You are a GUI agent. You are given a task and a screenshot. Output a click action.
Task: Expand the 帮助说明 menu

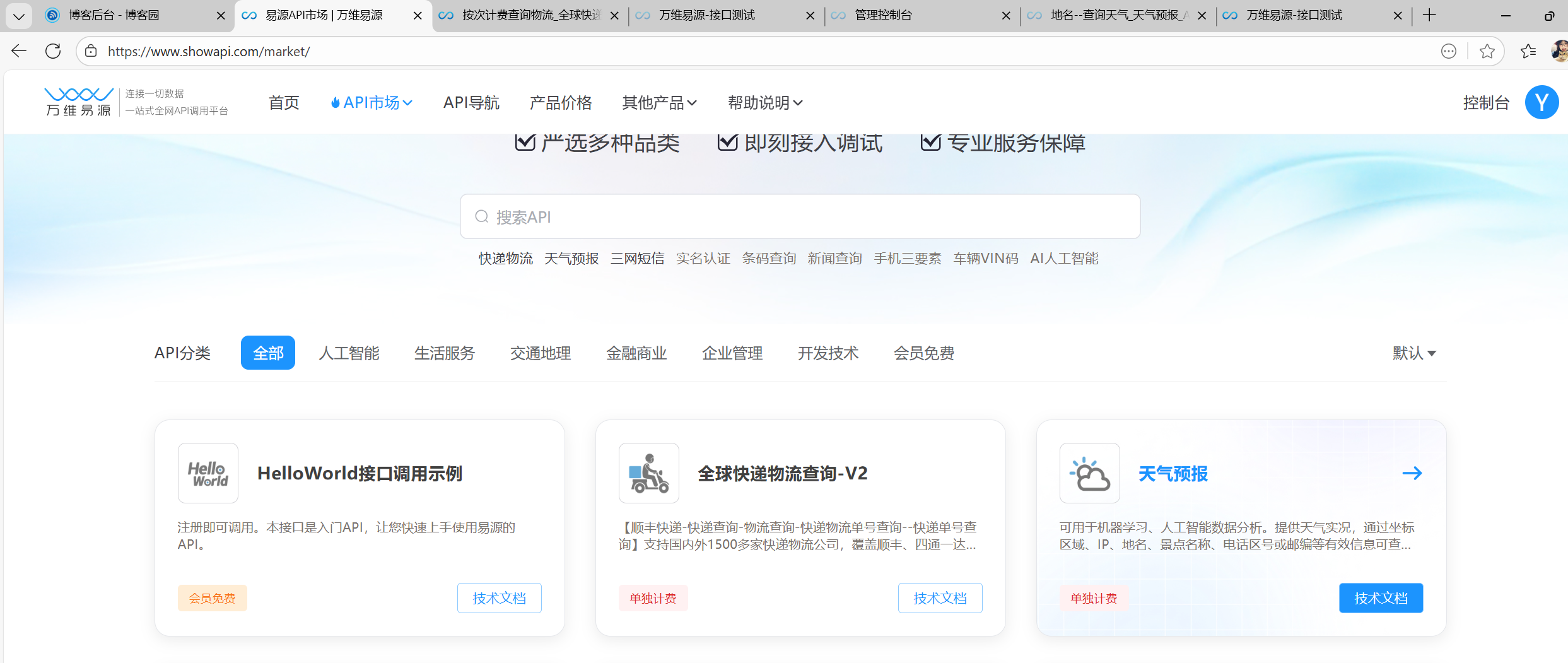765,102
